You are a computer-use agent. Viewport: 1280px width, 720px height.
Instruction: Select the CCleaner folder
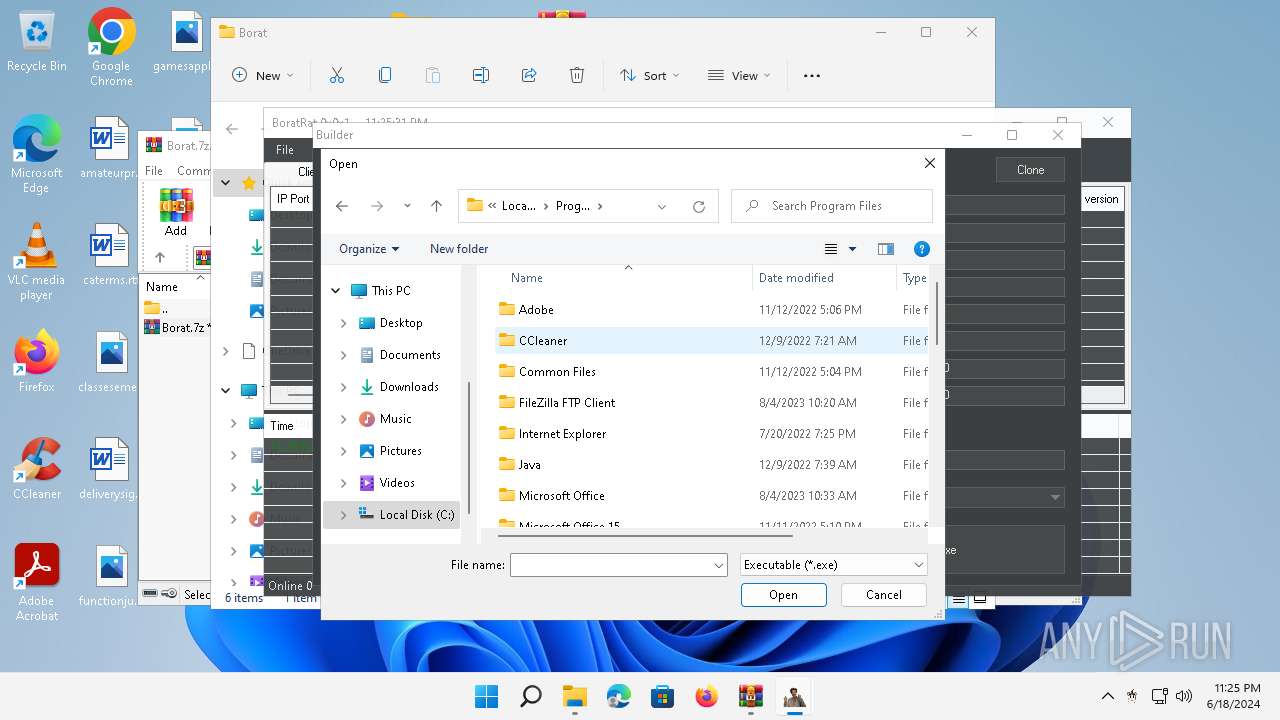(x=543, y=341)
